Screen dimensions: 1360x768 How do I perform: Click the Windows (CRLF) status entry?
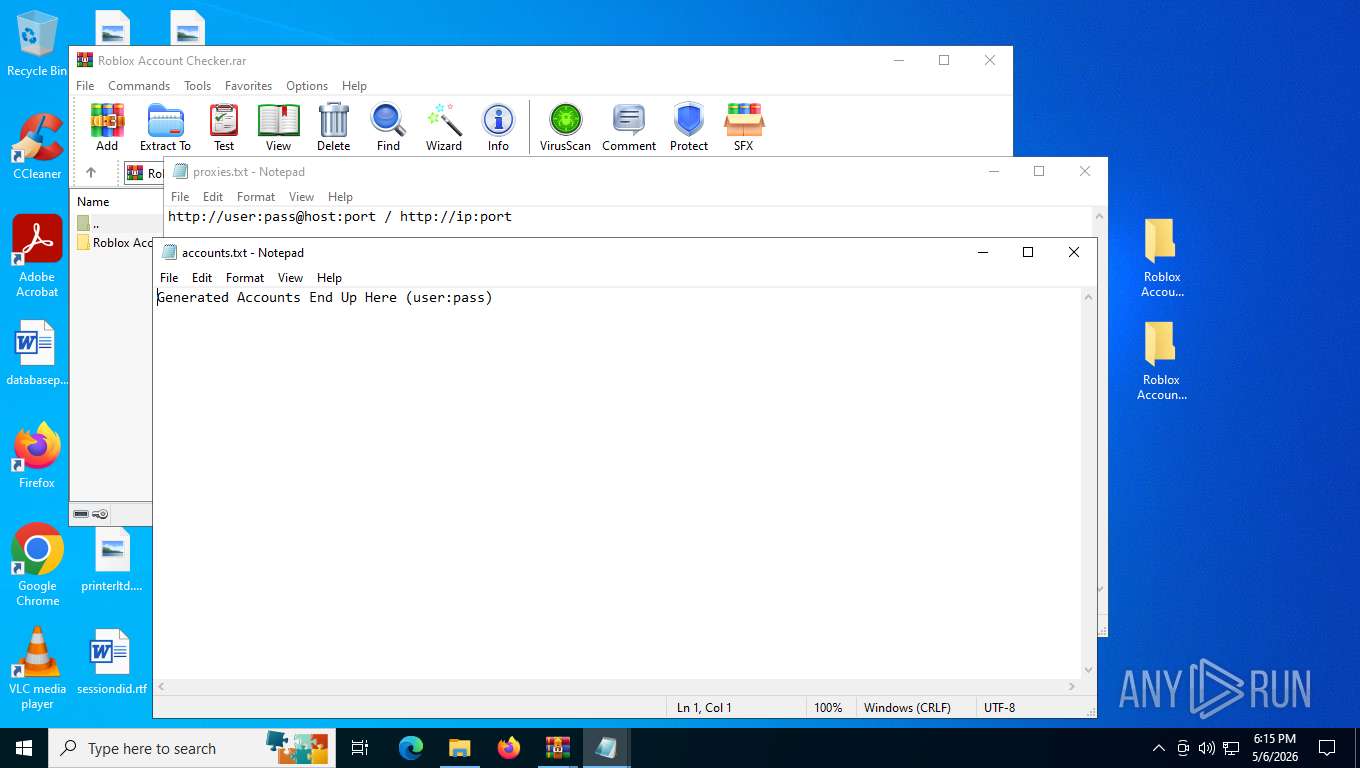(x=907, y=707)
